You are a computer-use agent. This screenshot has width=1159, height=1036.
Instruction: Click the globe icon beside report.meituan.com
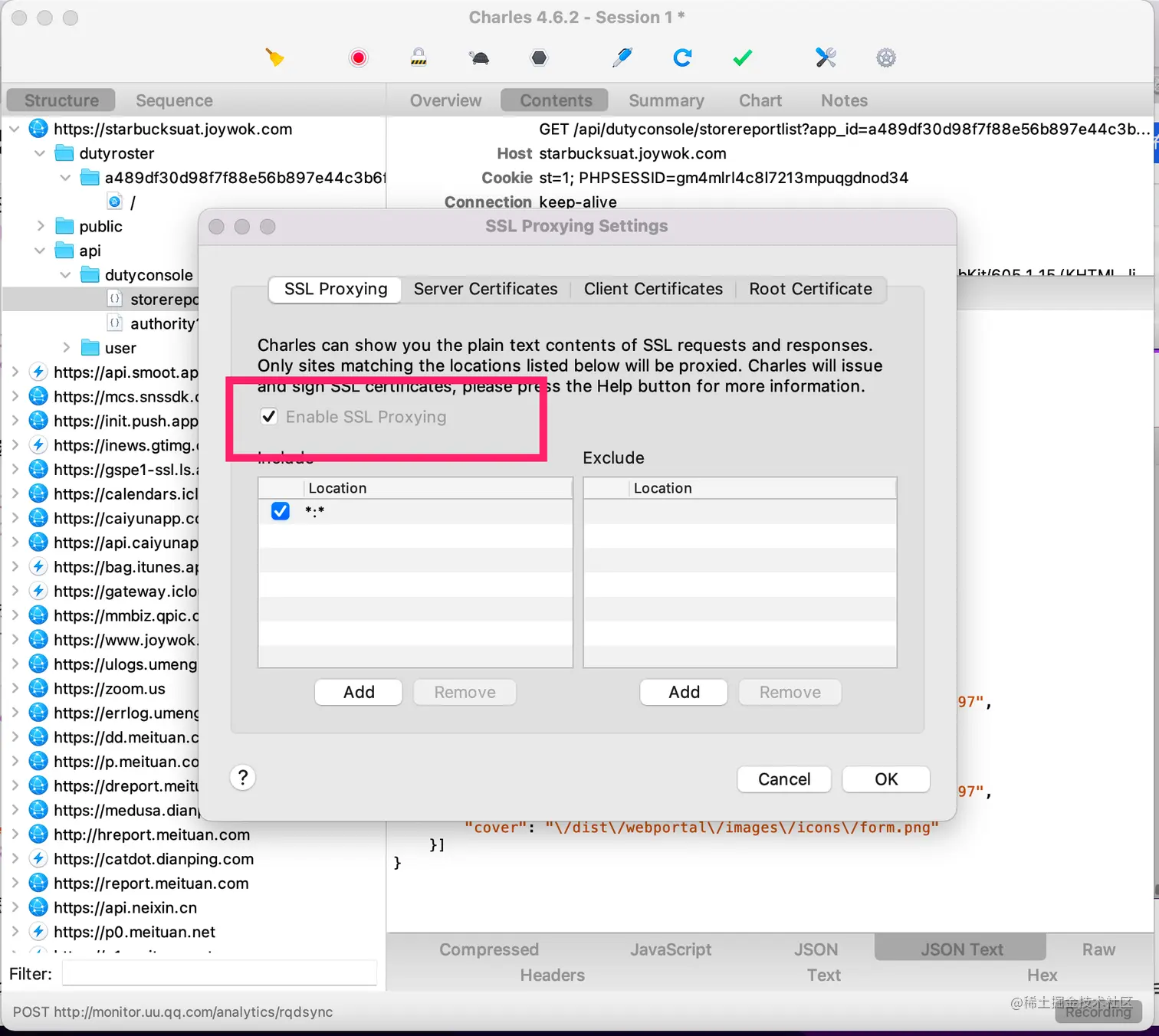(38, 884)
